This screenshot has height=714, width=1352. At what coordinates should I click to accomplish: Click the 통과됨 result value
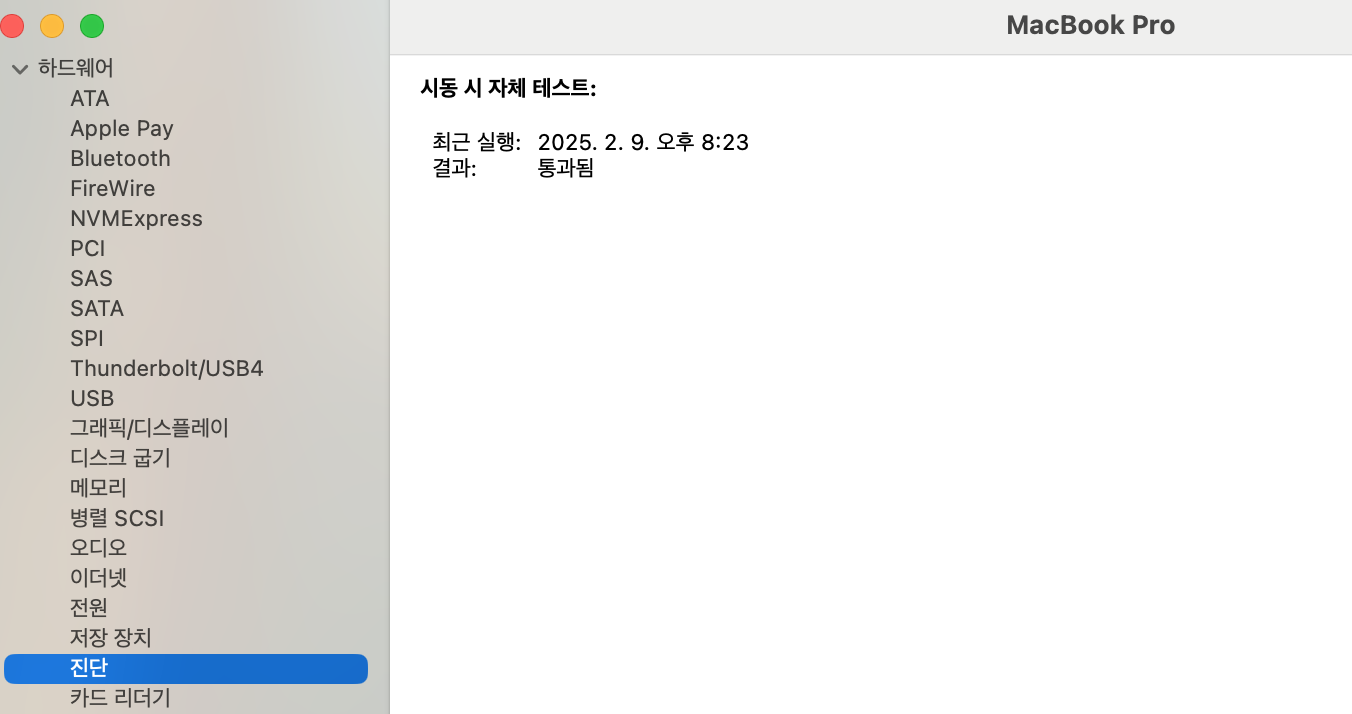[x=566, y=169]
